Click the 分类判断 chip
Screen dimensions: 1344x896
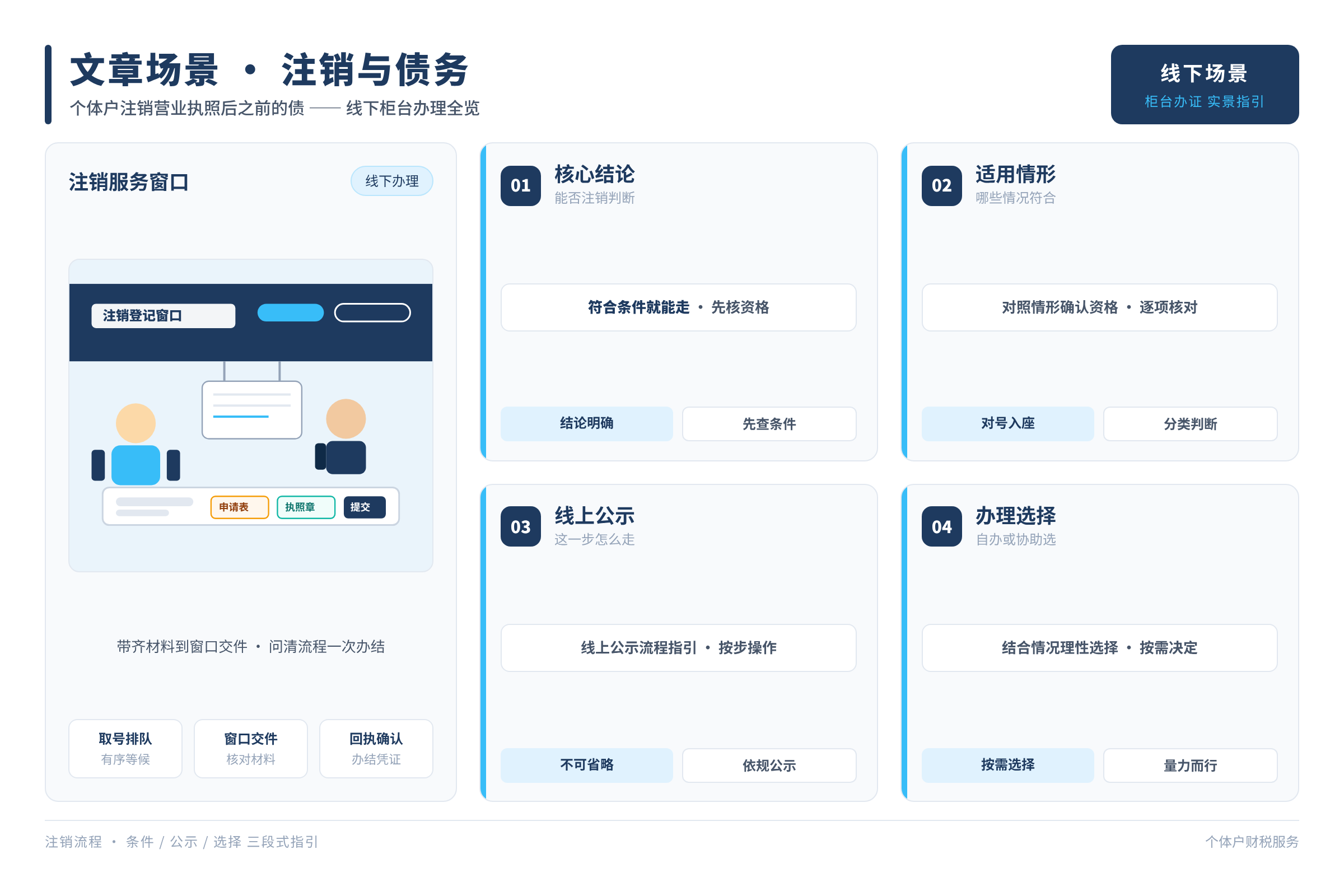pyautogui.click(x=1191, y=424)
